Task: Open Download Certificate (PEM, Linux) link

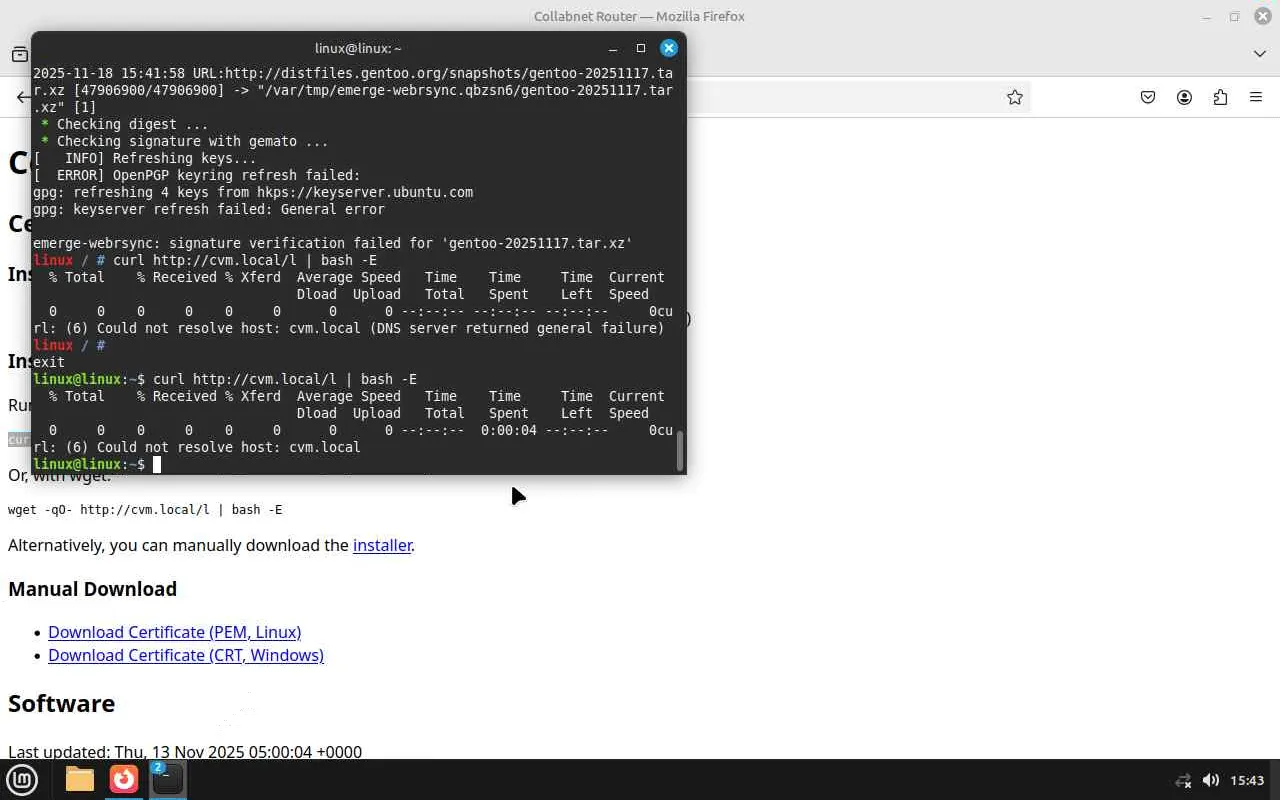Action: tap(174, 632)
